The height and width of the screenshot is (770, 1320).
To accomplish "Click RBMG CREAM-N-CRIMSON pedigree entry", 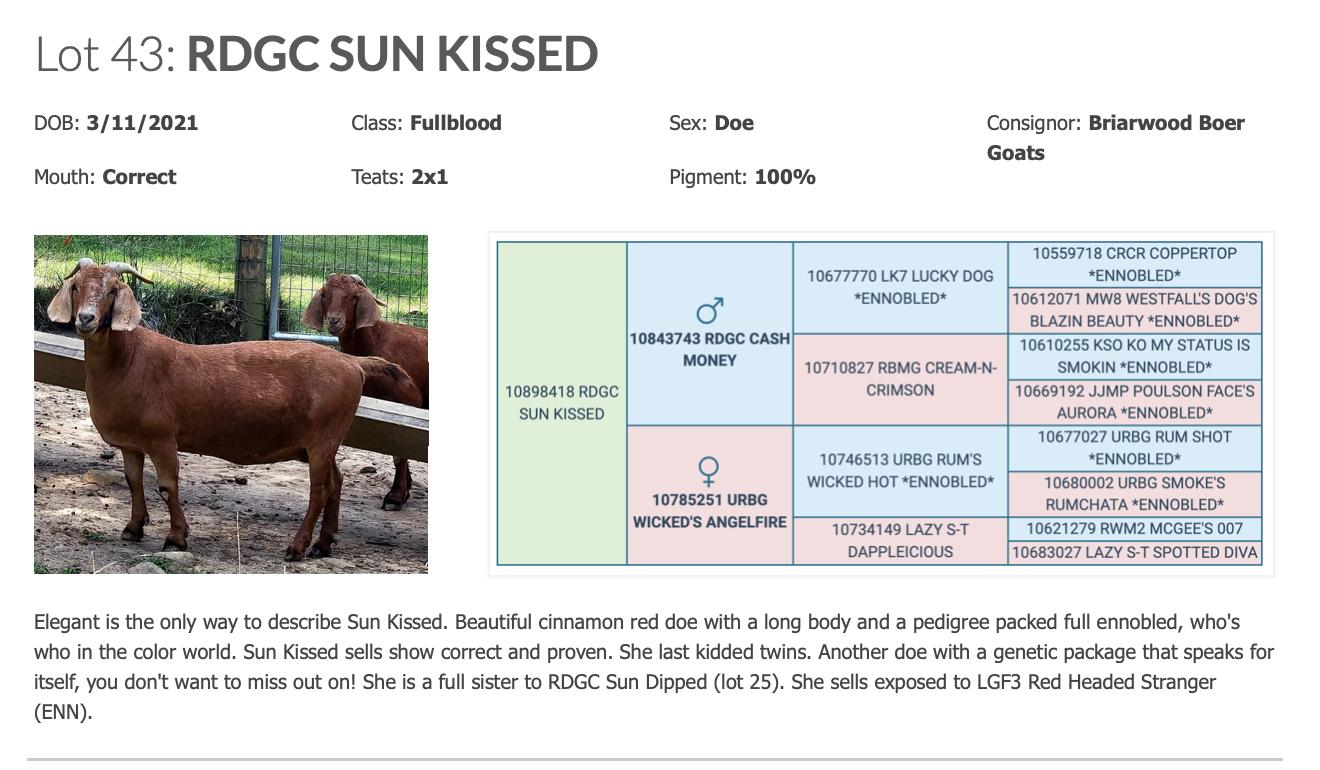I will [900, 379].
